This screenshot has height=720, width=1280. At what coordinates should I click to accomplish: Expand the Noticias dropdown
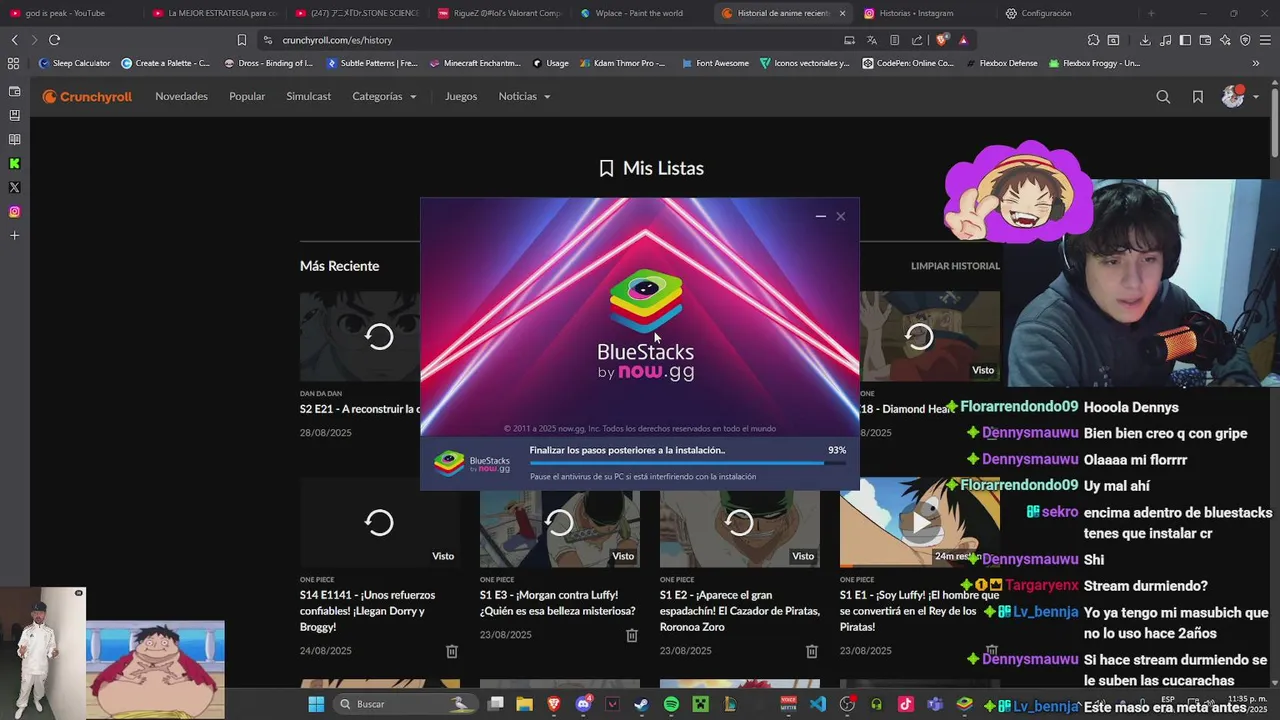524,96
